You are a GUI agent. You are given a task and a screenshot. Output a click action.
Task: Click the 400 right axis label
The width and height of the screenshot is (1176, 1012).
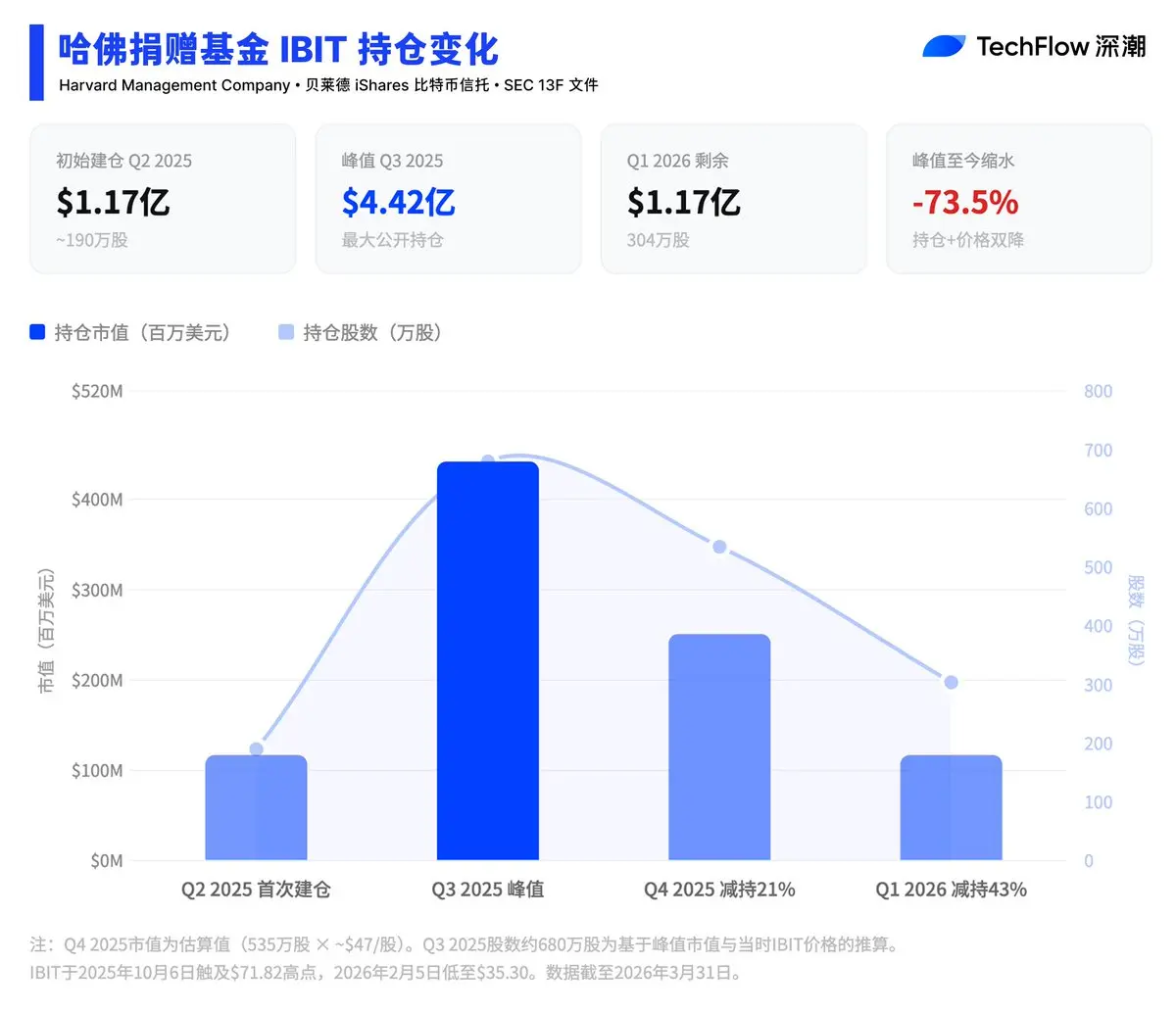pyautogui.click(x=1098, y=627)
